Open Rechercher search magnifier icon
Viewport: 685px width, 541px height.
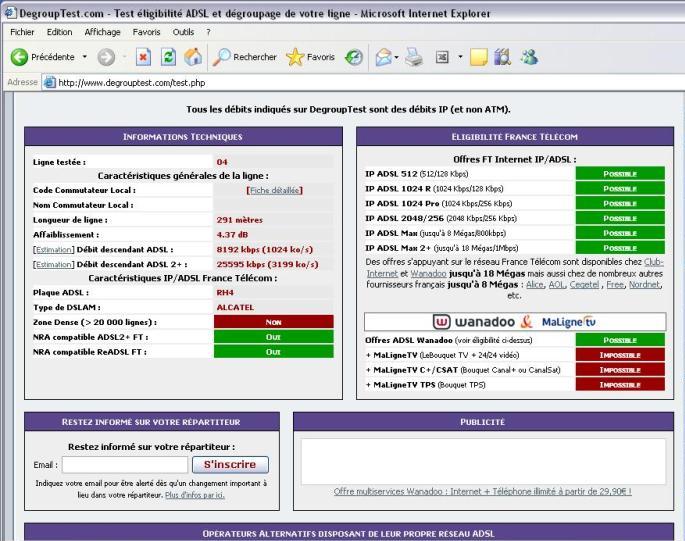pos(221,57)
